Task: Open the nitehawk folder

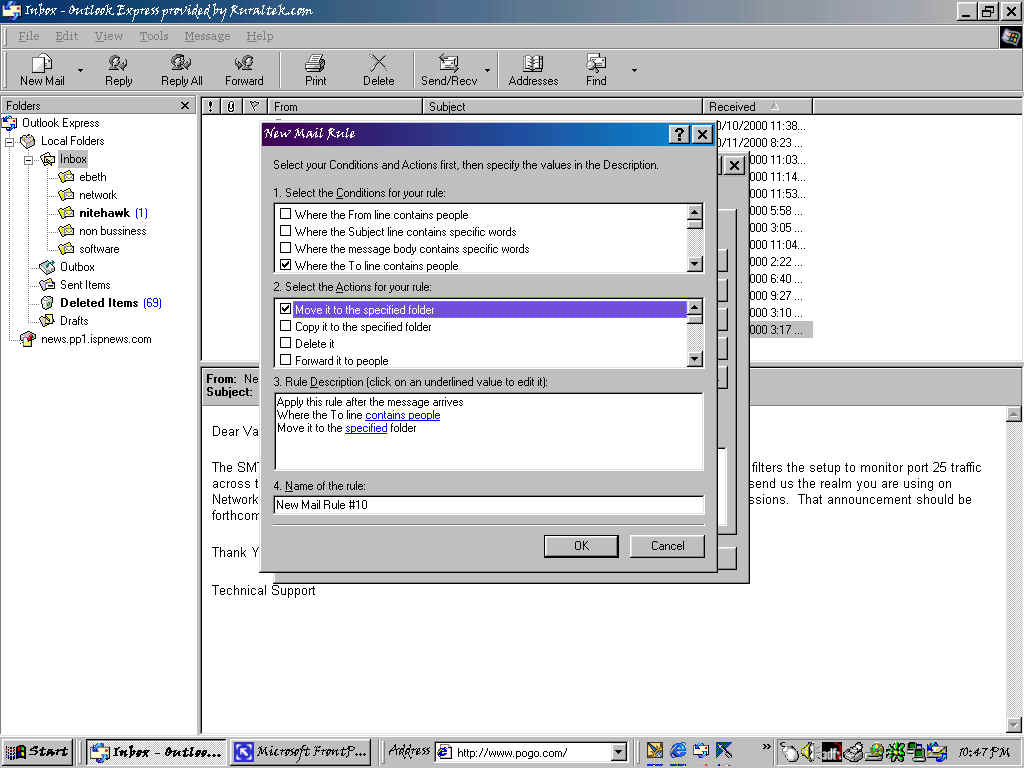Action: pyautogui.click(x=104, y=213)
